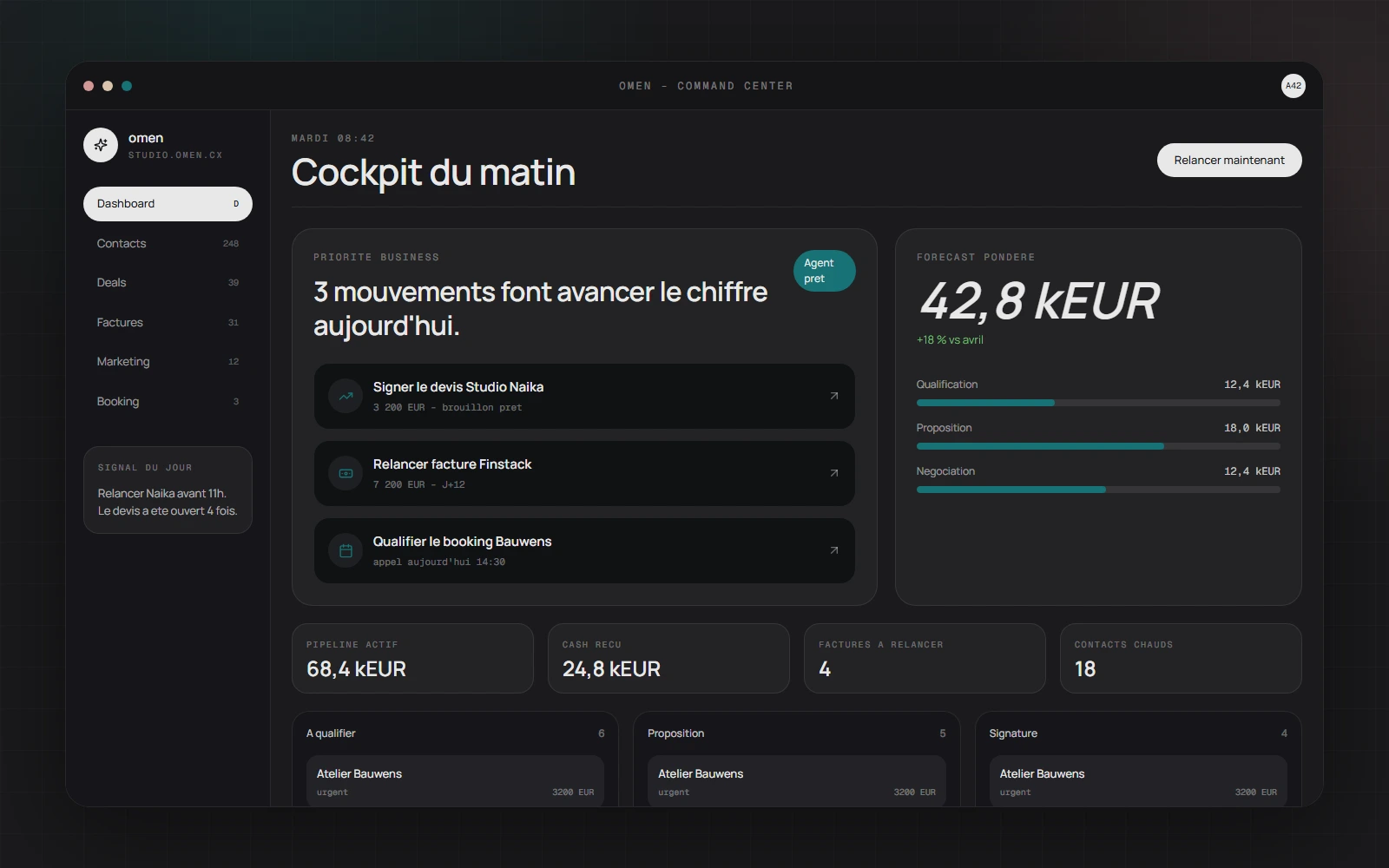The width and height of the screenshot is (1389, 868).
Task: Open arrow for Signer le devis Studio Naika
Action: coord(834,396)
